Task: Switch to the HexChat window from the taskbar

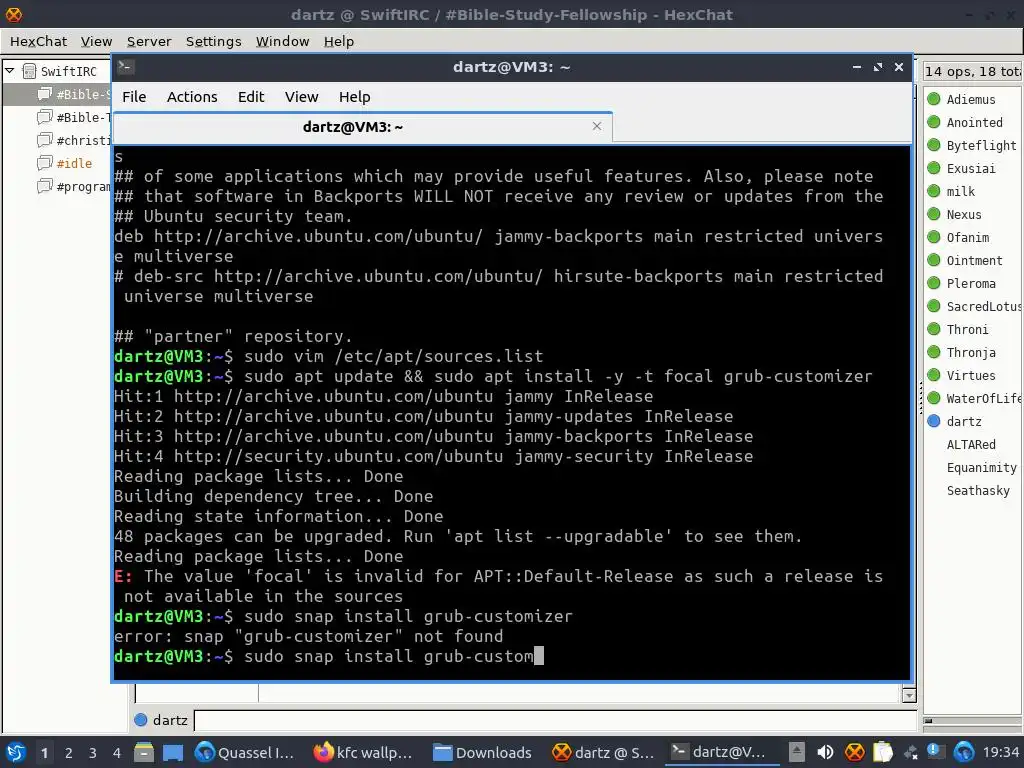Action: coord(602,752)
